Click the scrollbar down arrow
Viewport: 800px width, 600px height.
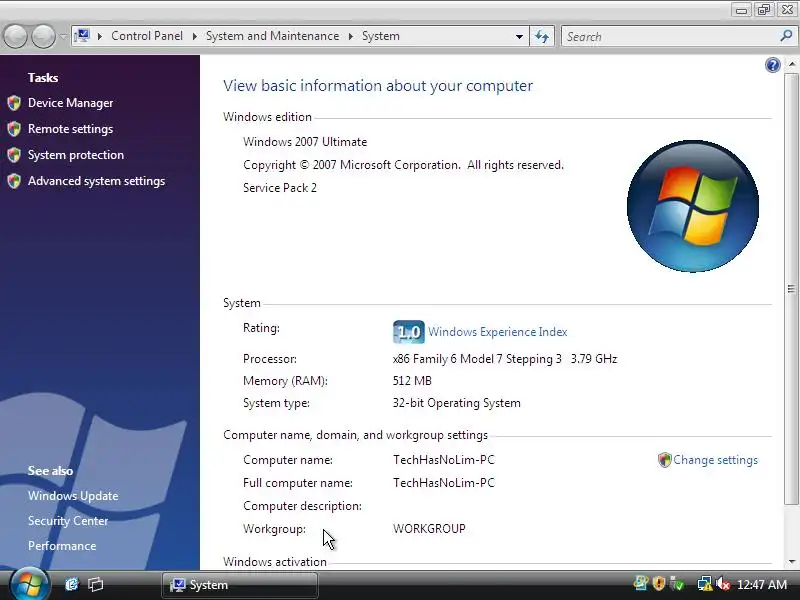pos(791,562)
